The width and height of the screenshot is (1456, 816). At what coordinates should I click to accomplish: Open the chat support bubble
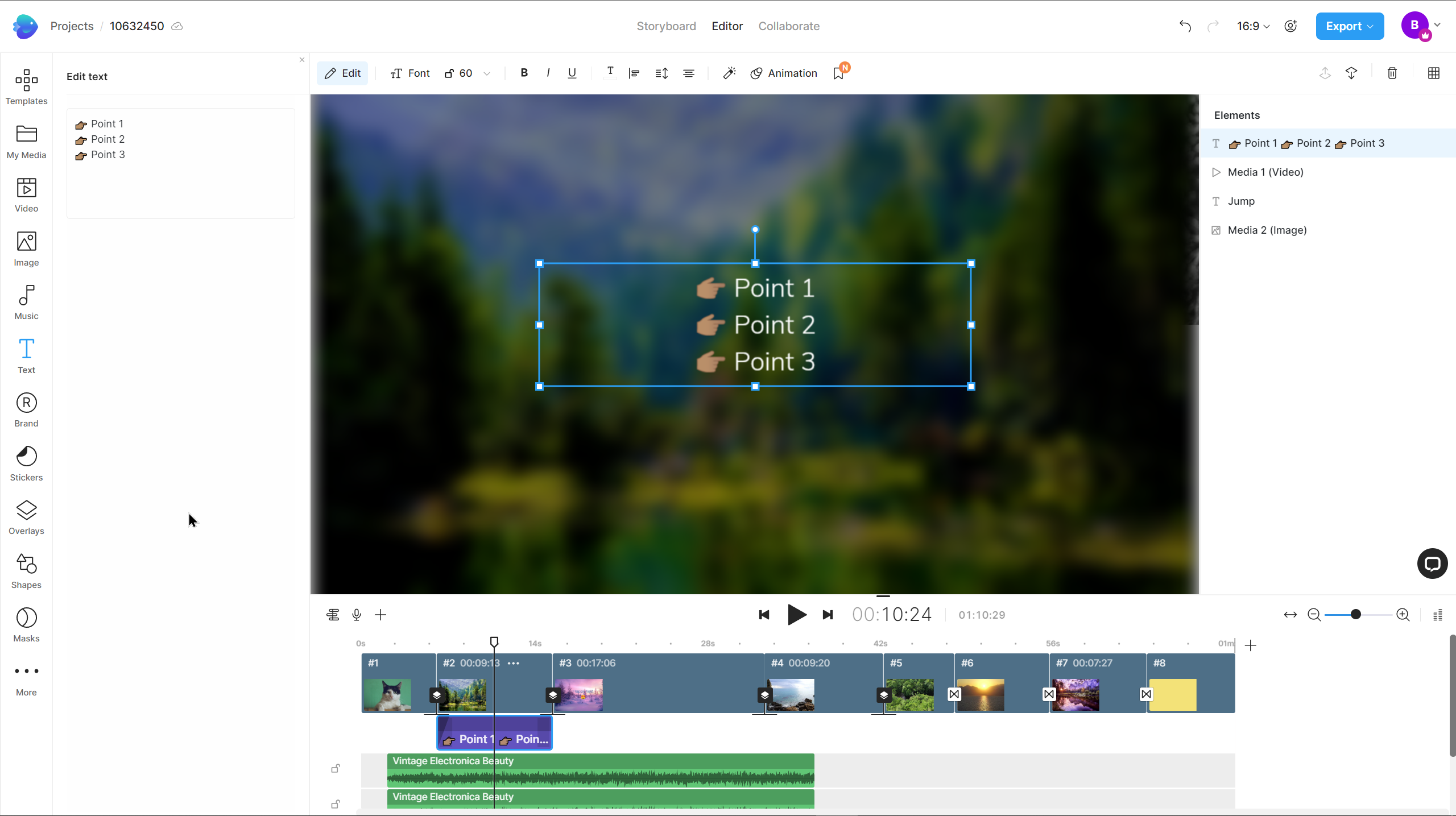coord(1432,564)
